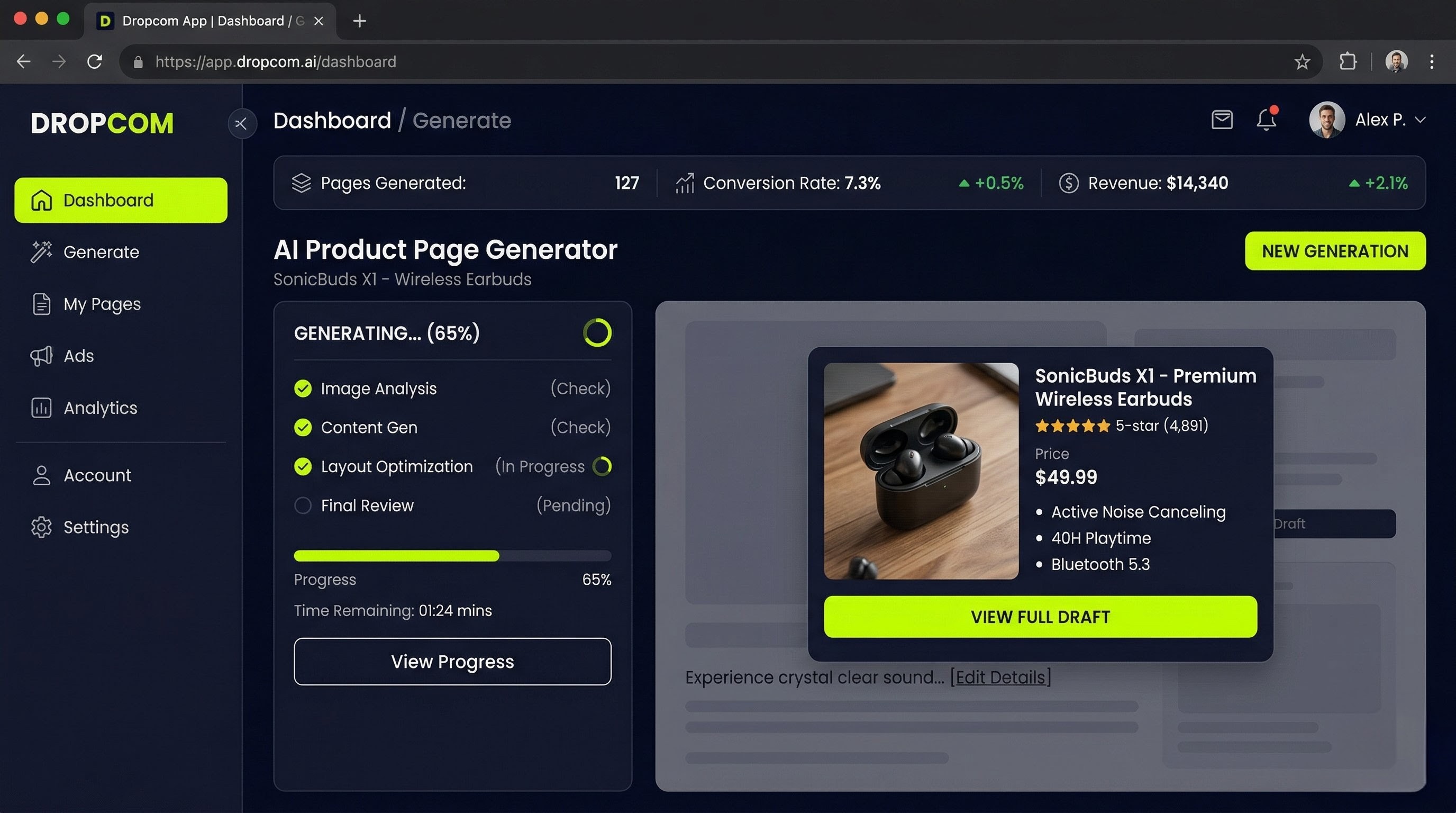1456x813 pixels.
Task: Click the Pages Generated layers icon
Action: point(301,183)
